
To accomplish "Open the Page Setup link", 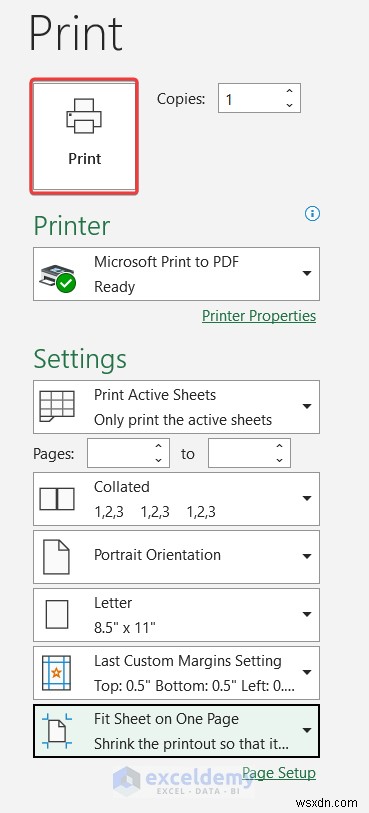I will point(279,773).
